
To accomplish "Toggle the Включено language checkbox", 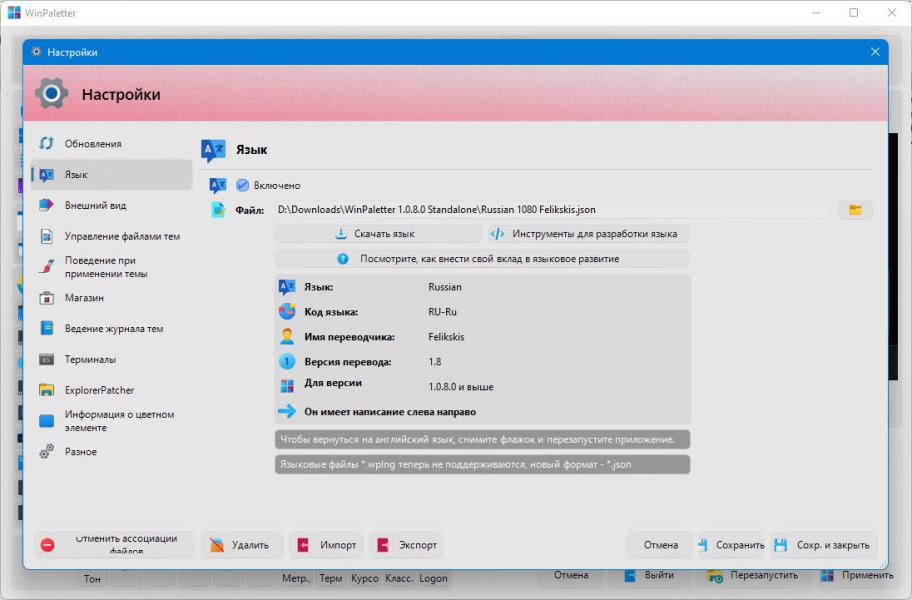I will pos(243,185).
